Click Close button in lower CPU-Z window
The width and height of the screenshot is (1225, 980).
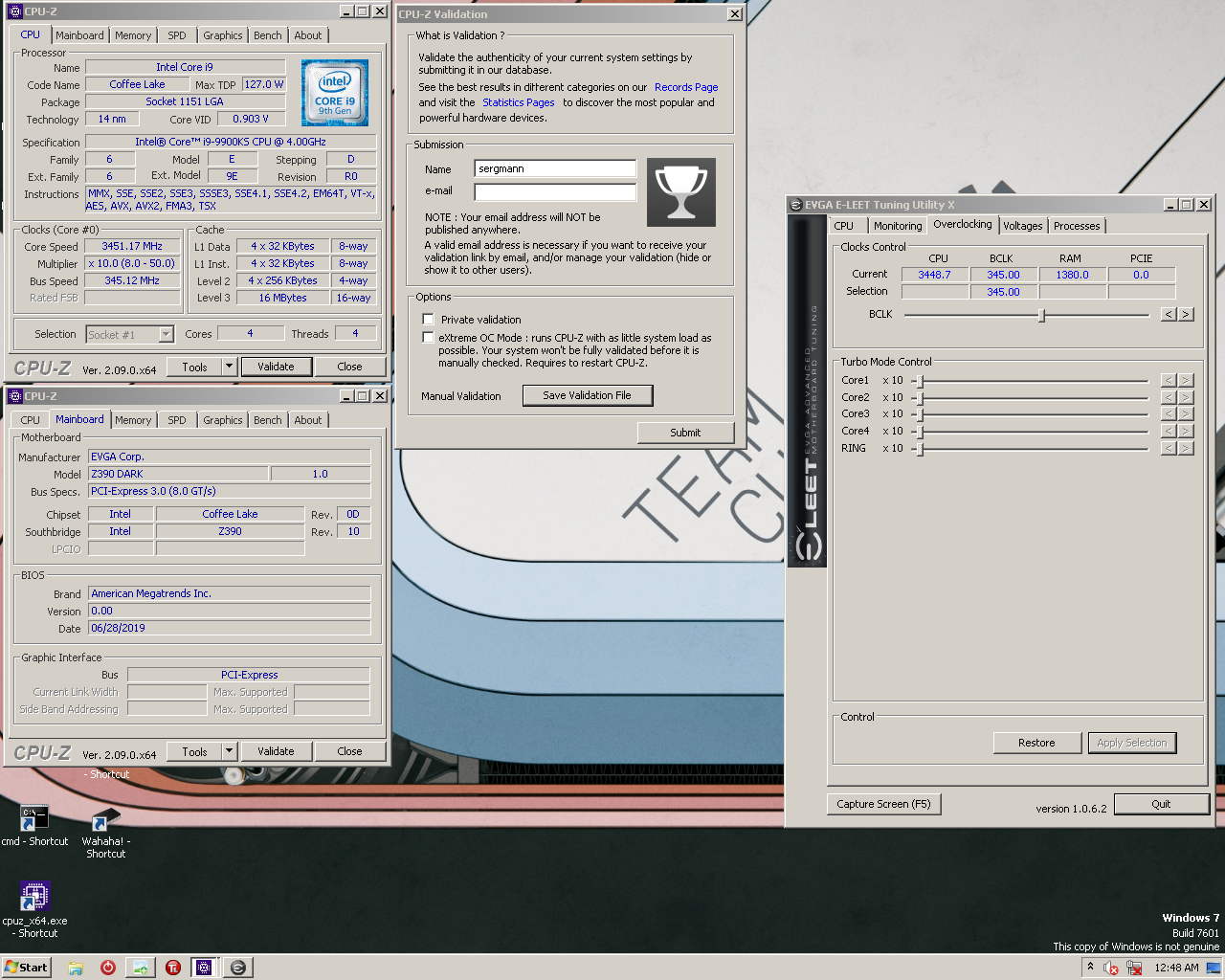pyautogui.click(x=349, y=751)
